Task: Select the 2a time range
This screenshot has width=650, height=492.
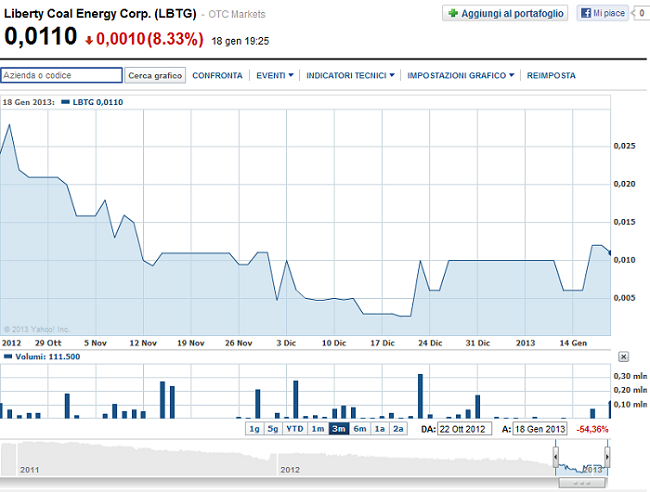Action: point(398,429)
